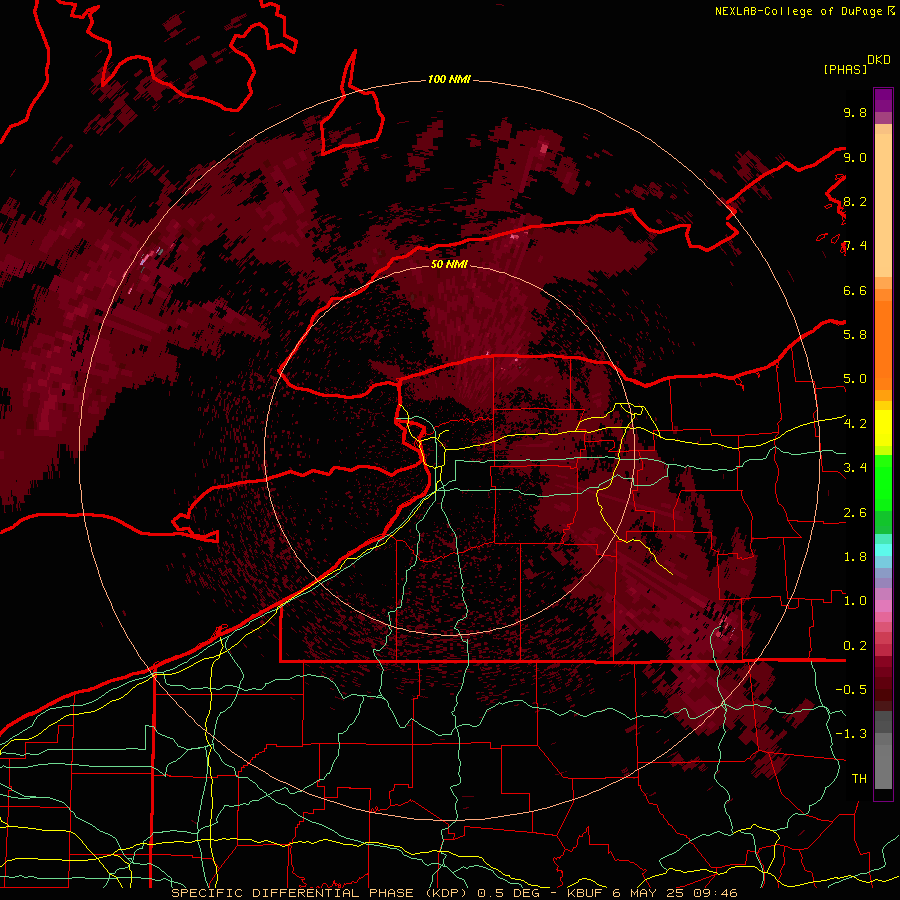Click the 3.4 value on the color scale

[855, 468]
